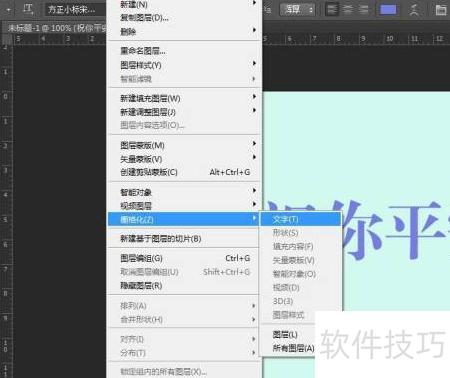Align text left in options bar
The image size is (450, 378).
pyautogui.click(x=332, y=9)
